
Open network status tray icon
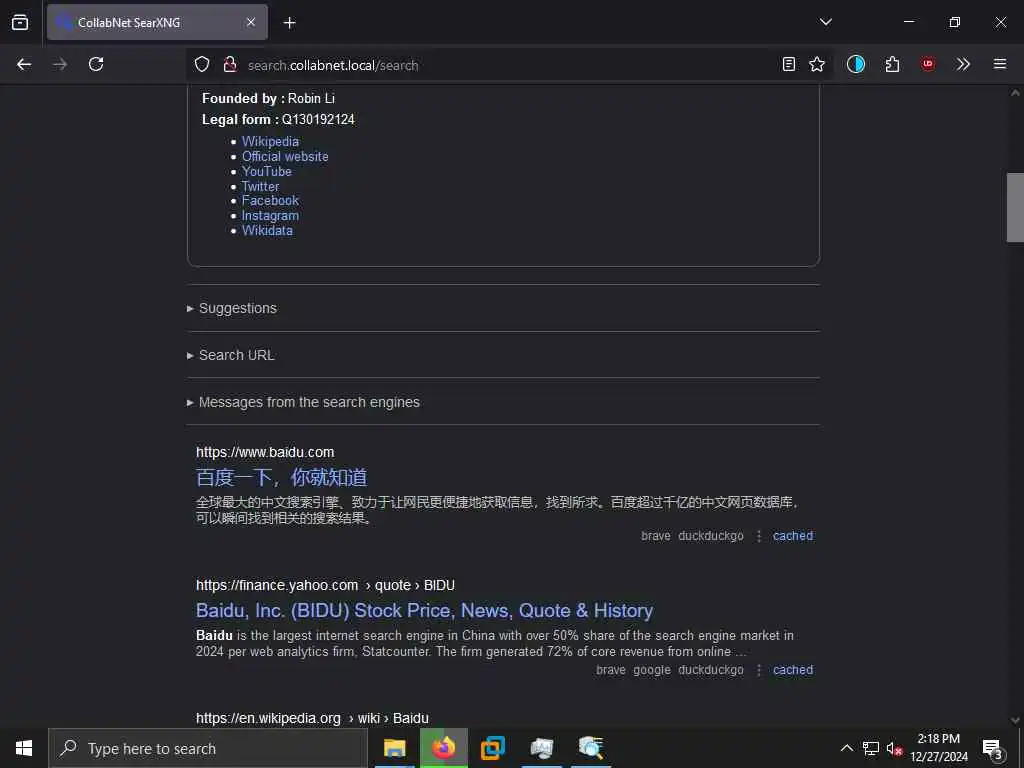click(x=871, y=748)
